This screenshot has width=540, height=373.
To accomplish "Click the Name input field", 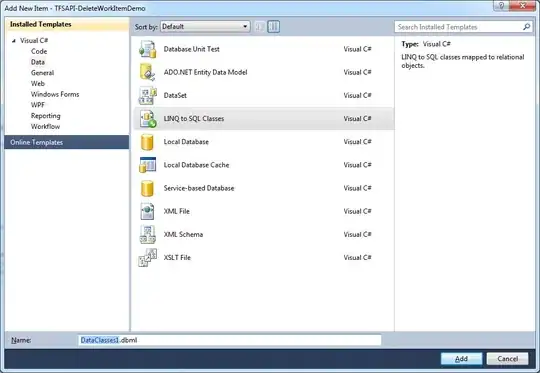I will (229, 340).
